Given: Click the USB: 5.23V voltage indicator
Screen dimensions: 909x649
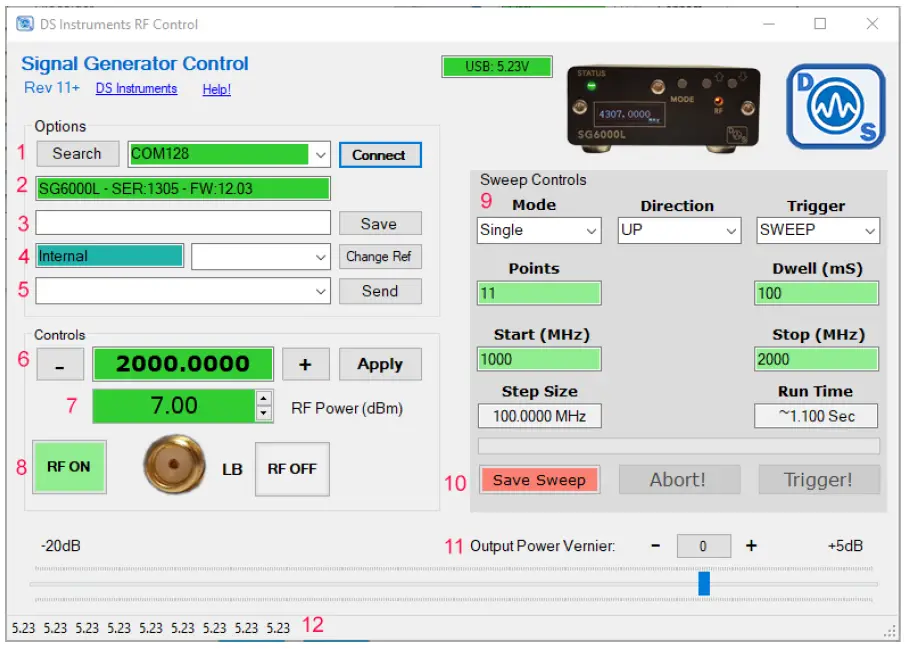Looking at the screenshot, I should (497, 67).
